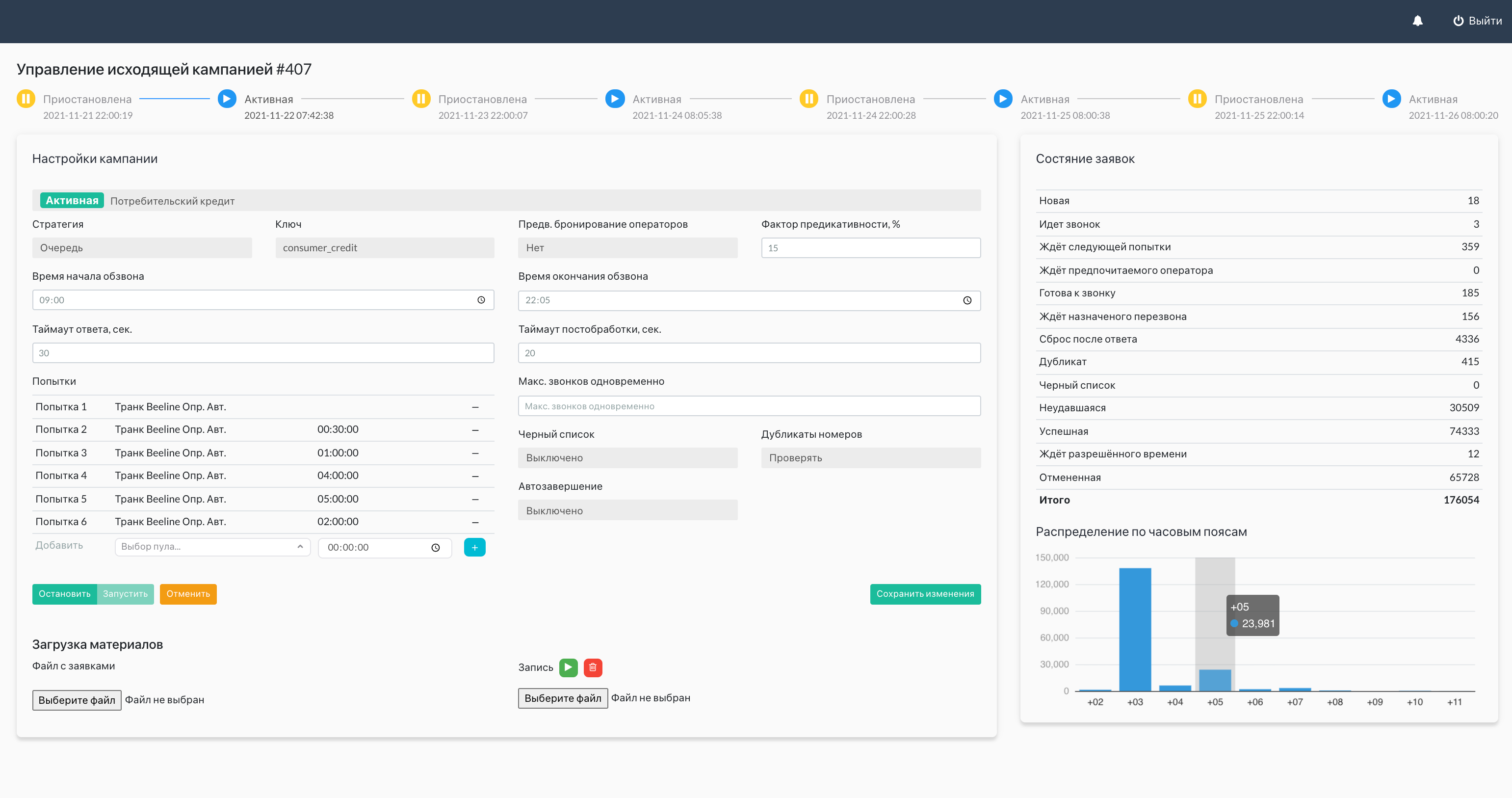Viewport: 1512px width, 798px height.
Task: Remove Попытка 2 with its minus icon
Action: 475,430
